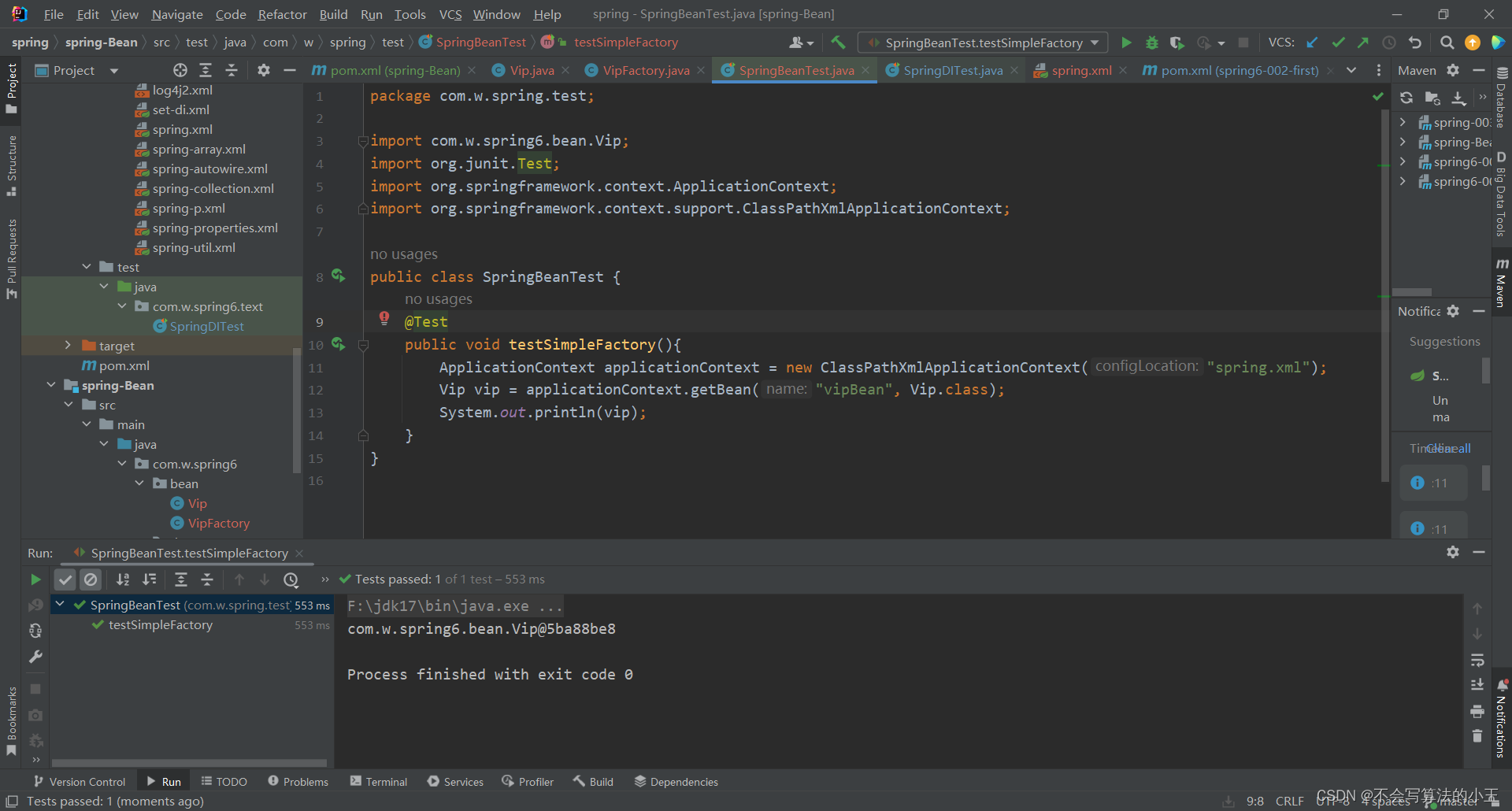Click CRLF line separator in status bar
The width and height of the screenshot is (1512, 811).
tap(1289, 801)
